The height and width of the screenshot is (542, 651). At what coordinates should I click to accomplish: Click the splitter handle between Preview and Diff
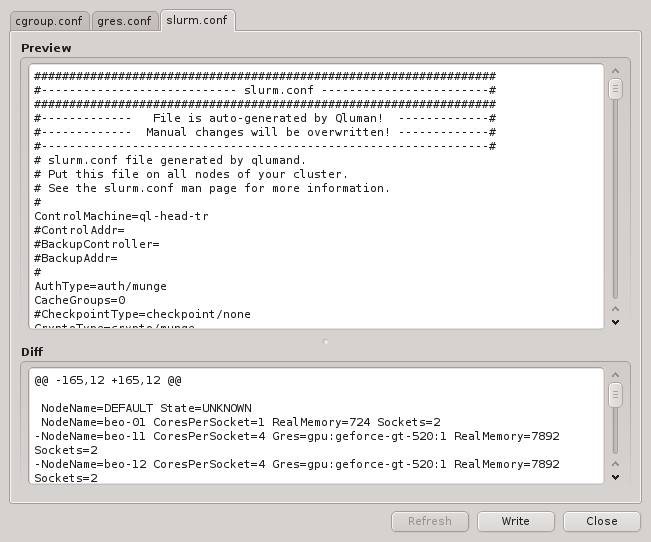[326, 342]
